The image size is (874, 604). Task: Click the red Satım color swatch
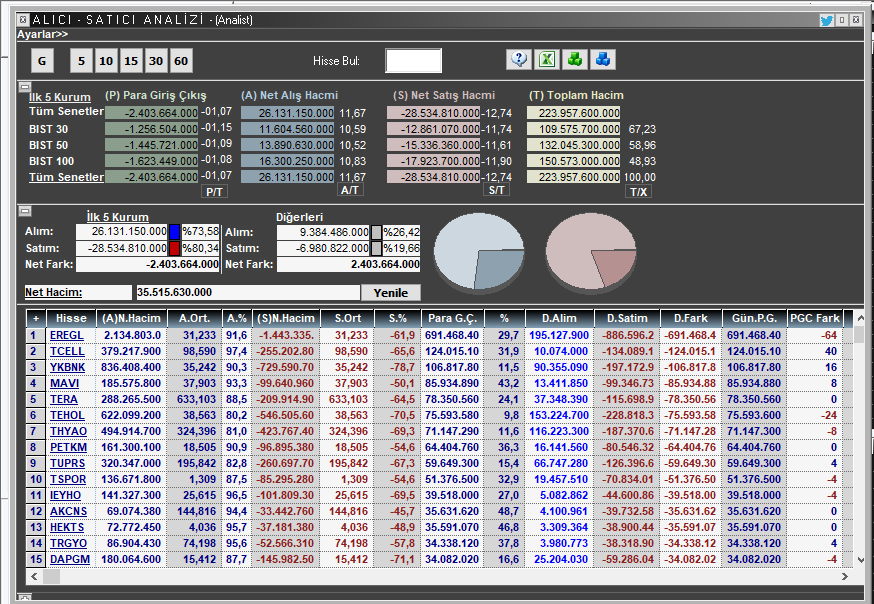pyautogui.click(x=174, y=248)
